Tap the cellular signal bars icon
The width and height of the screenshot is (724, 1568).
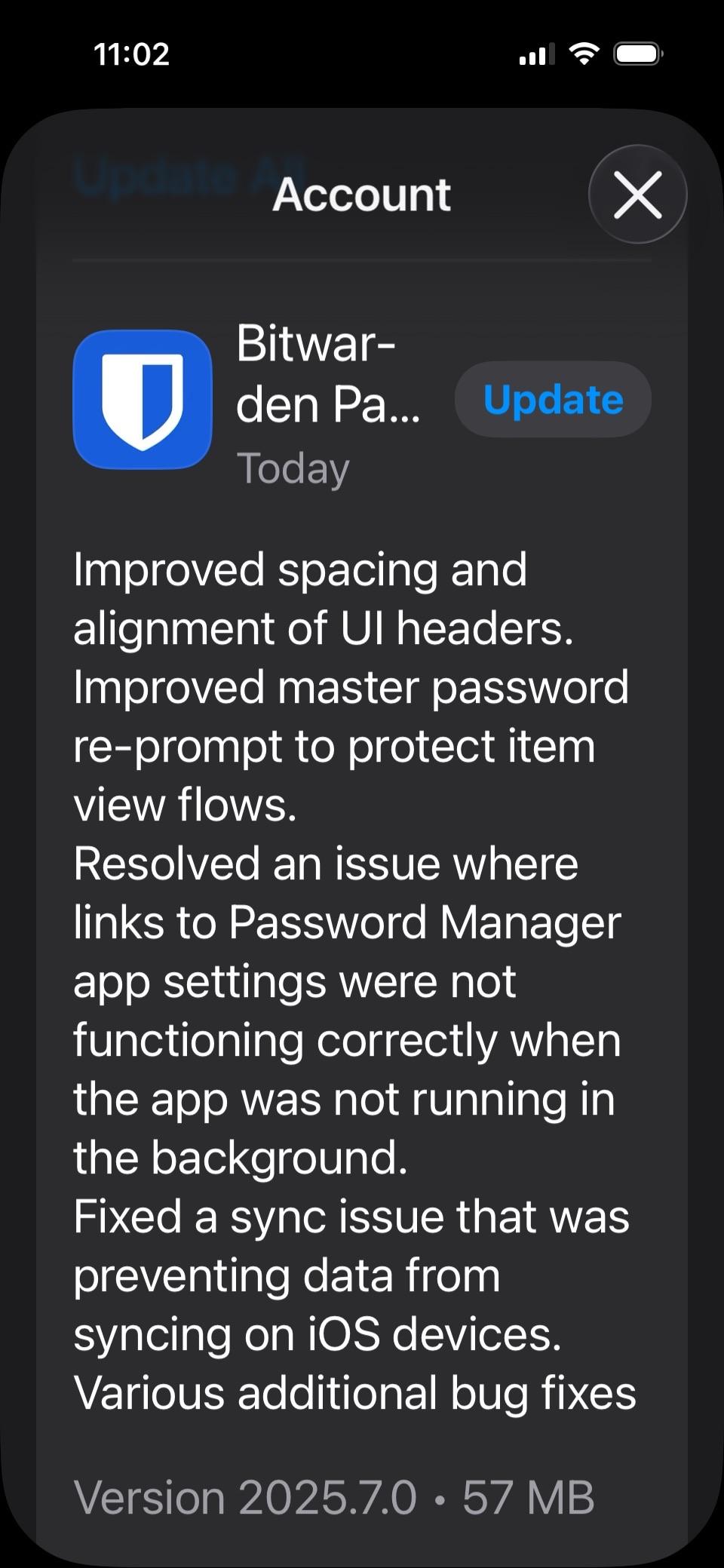pyautogui.click(x=537, y=54)
